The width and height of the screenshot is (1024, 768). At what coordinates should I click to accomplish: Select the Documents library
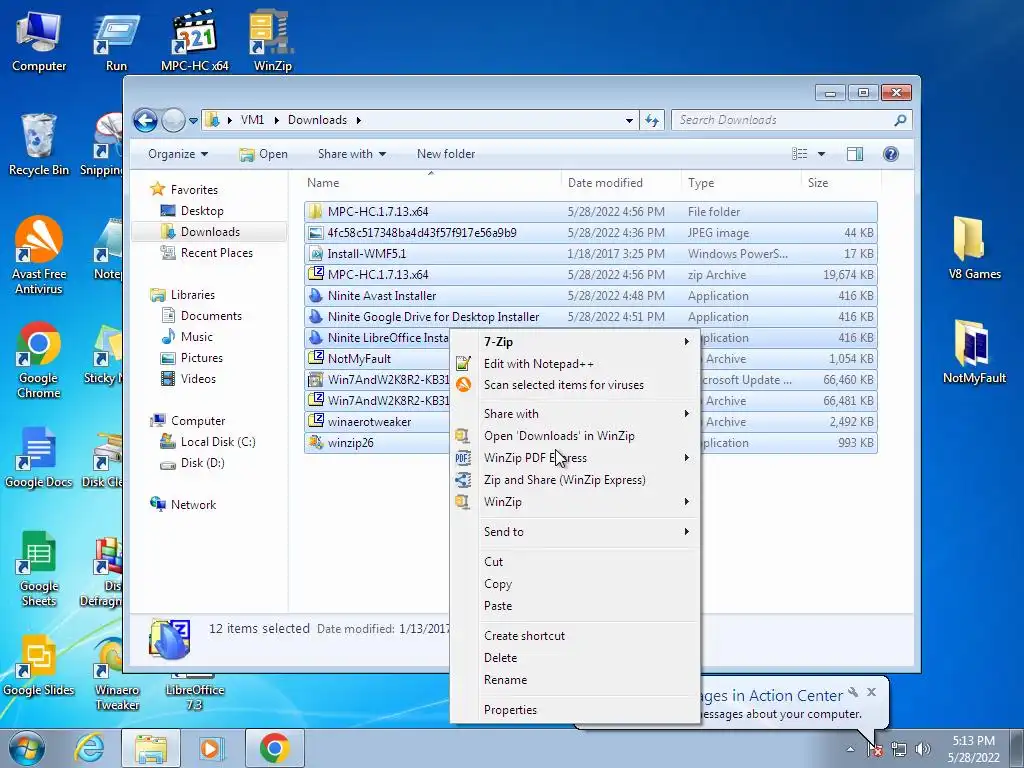click(211, 316)
